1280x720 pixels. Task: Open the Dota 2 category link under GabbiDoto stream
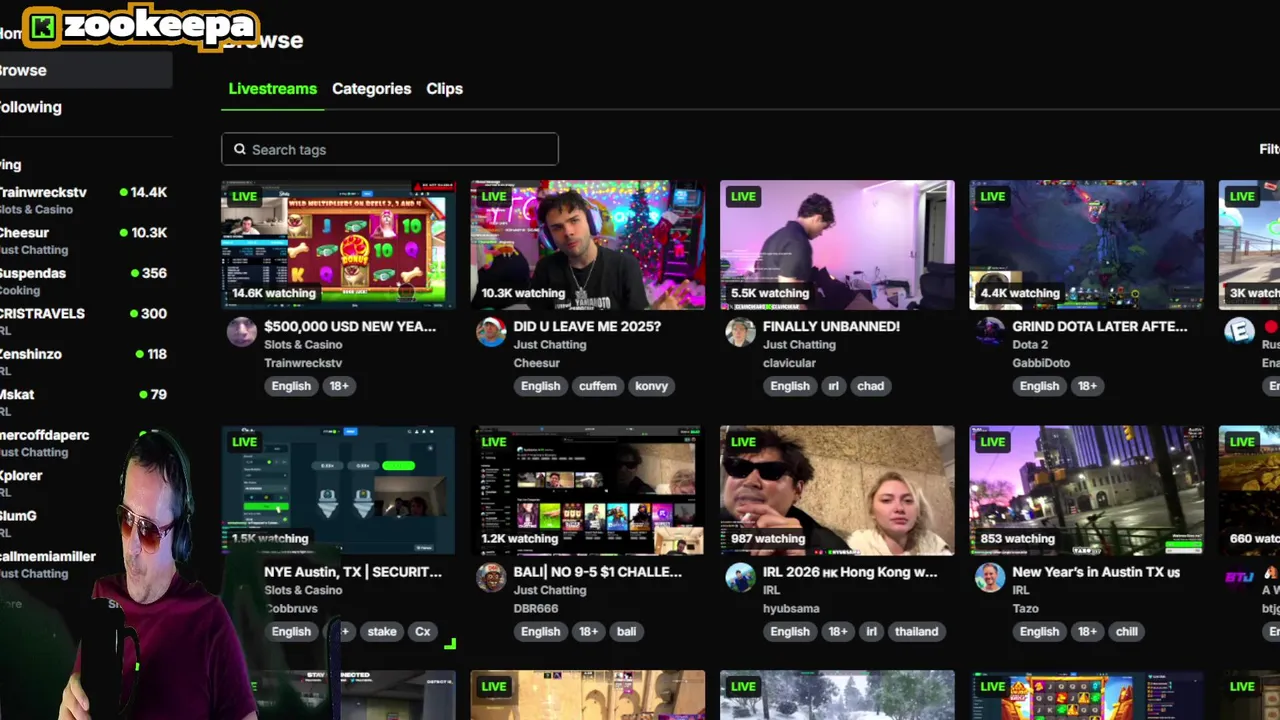pyautogui.click(x=1030, y=345)
